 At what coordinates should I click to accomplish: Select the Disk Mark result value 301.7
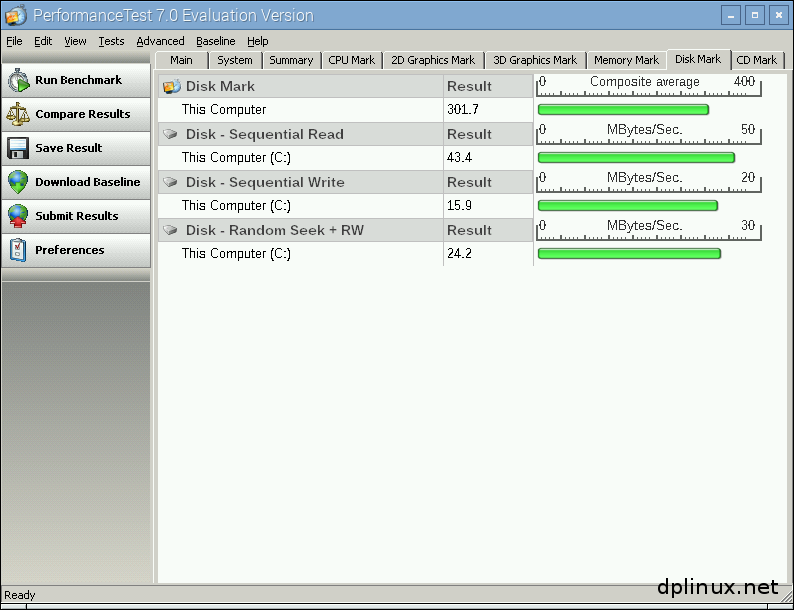pos(463,109)
